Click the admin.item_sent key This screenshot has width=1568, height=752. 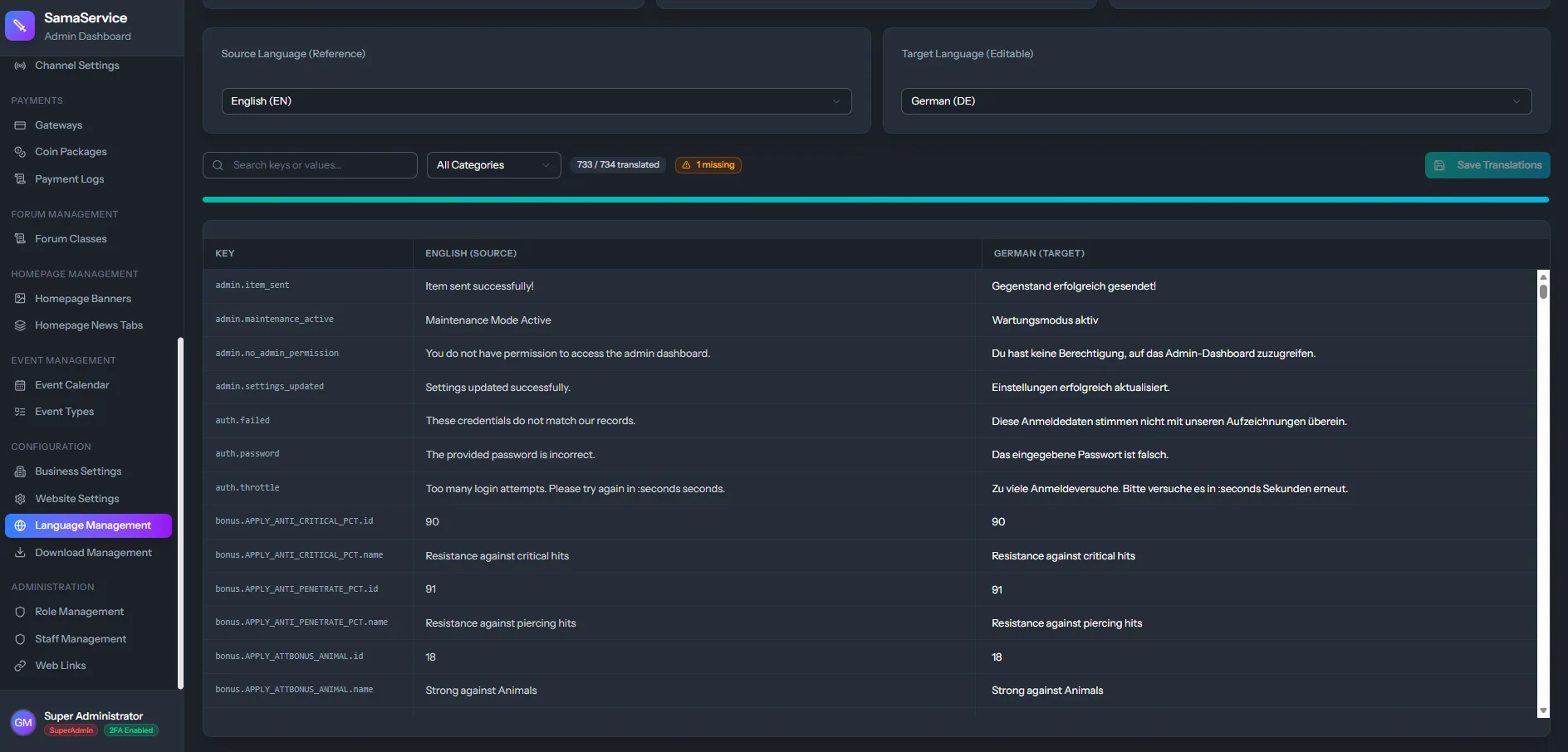(252, 286)
